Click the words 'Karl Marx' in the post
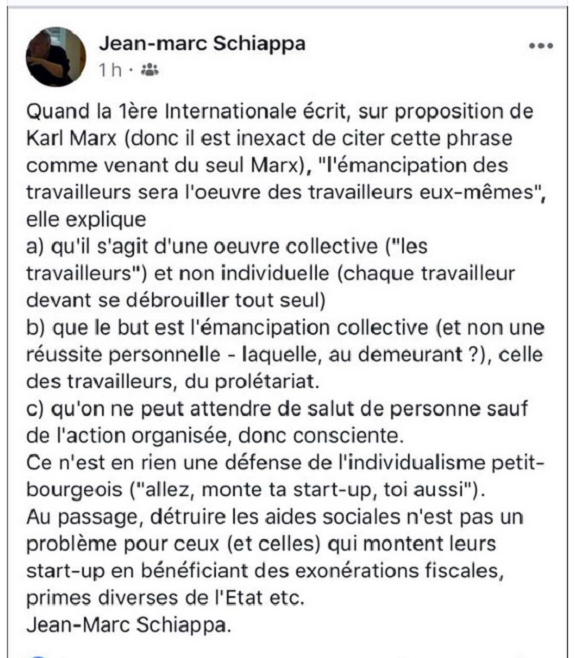 [x=71, y=138]
